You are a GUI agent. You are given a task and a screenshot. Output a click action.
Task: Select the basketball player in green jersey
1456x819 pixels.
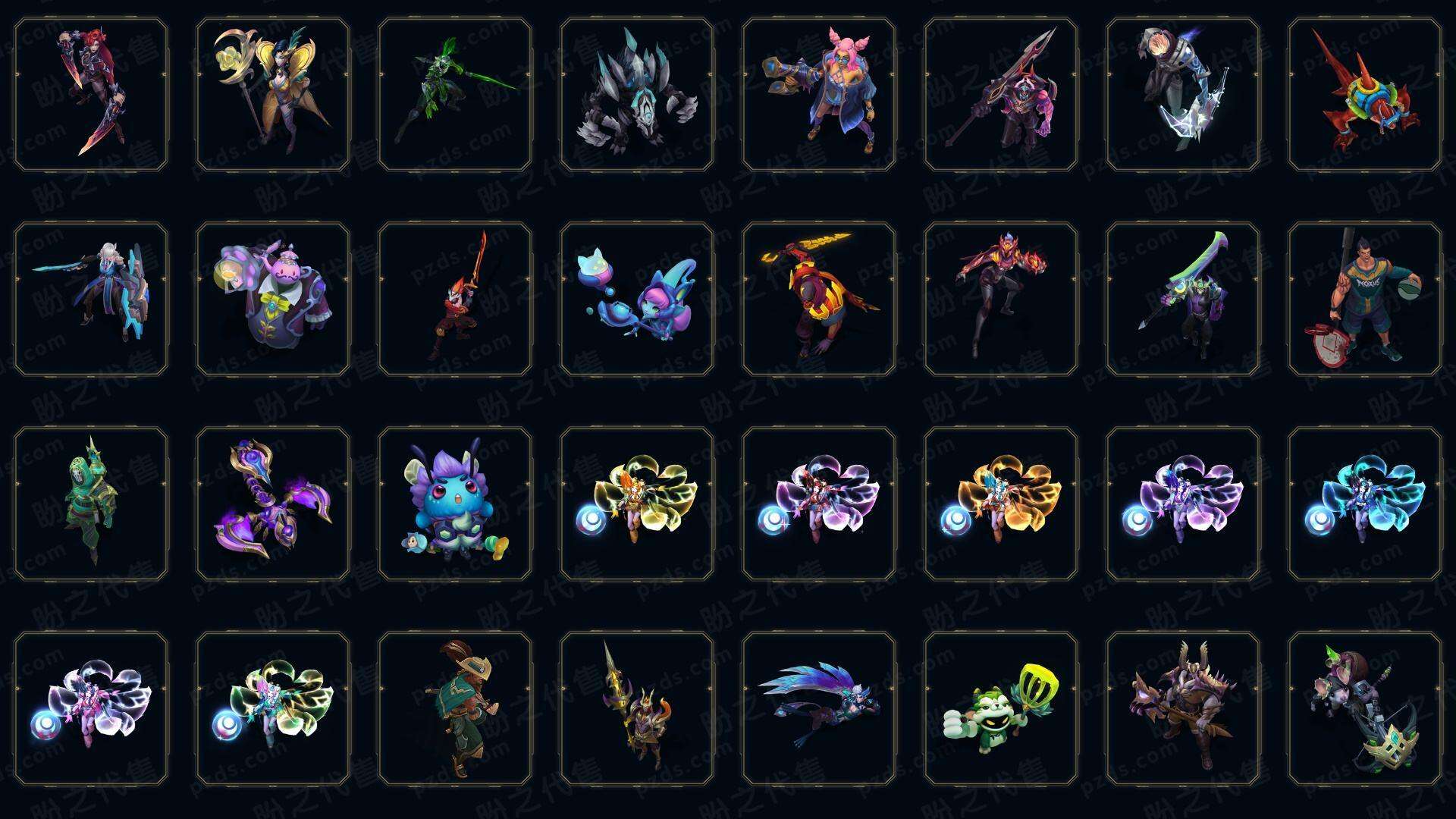[1365, 299]
